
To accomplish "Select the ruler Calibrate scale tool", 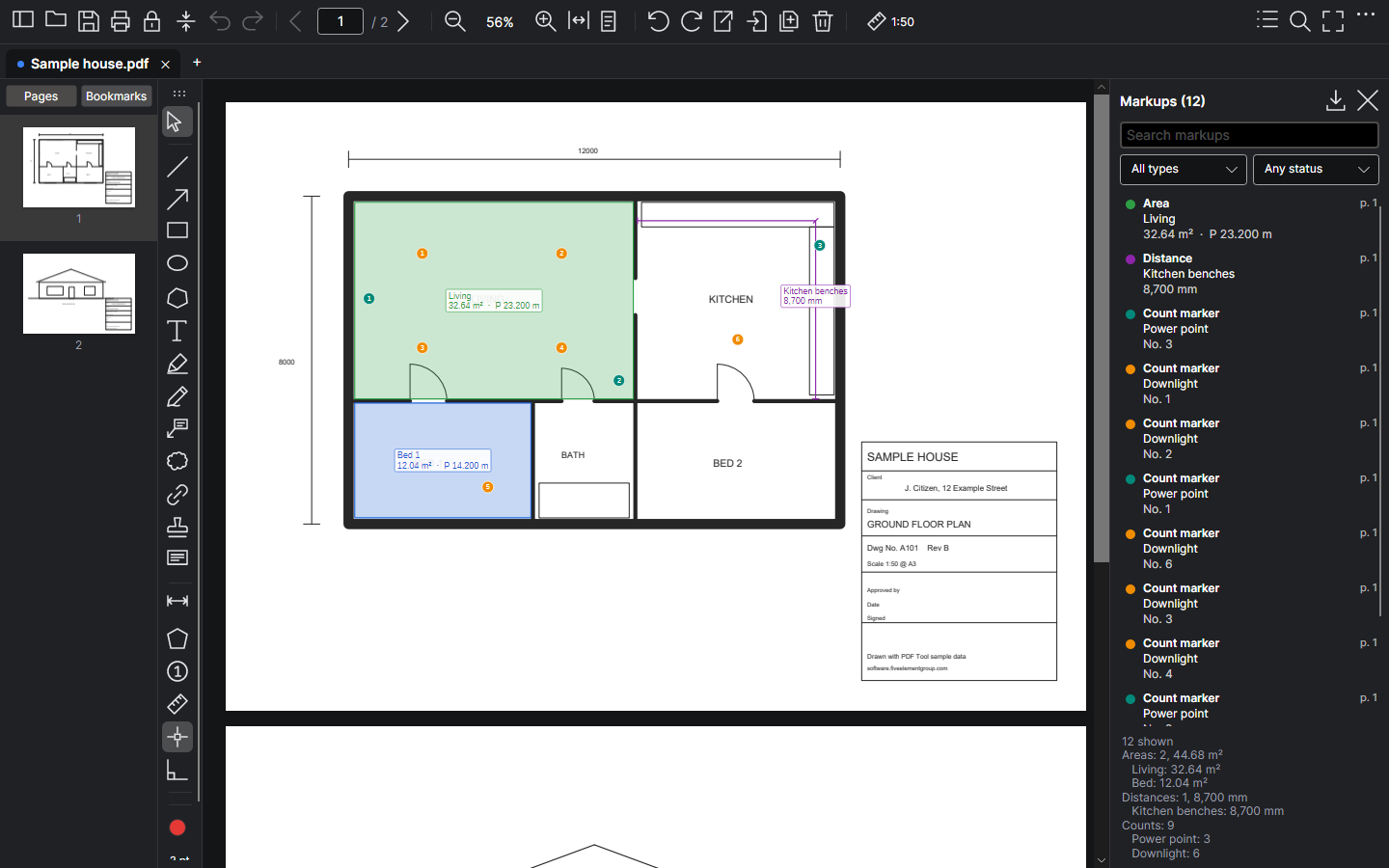I will pyautogui.click(x=177, y=704).
